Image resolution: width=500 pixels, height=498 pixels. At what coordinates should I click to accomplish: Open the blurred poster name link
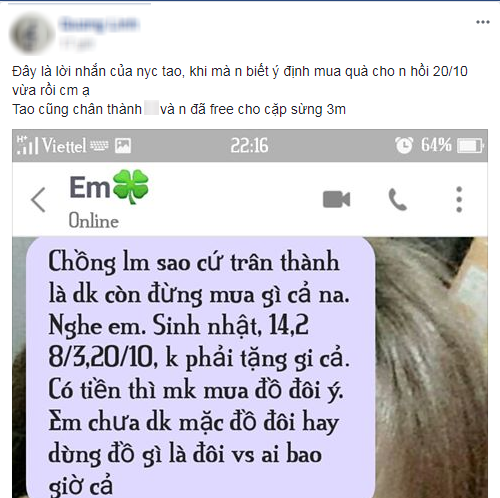(x=98, y=24)
